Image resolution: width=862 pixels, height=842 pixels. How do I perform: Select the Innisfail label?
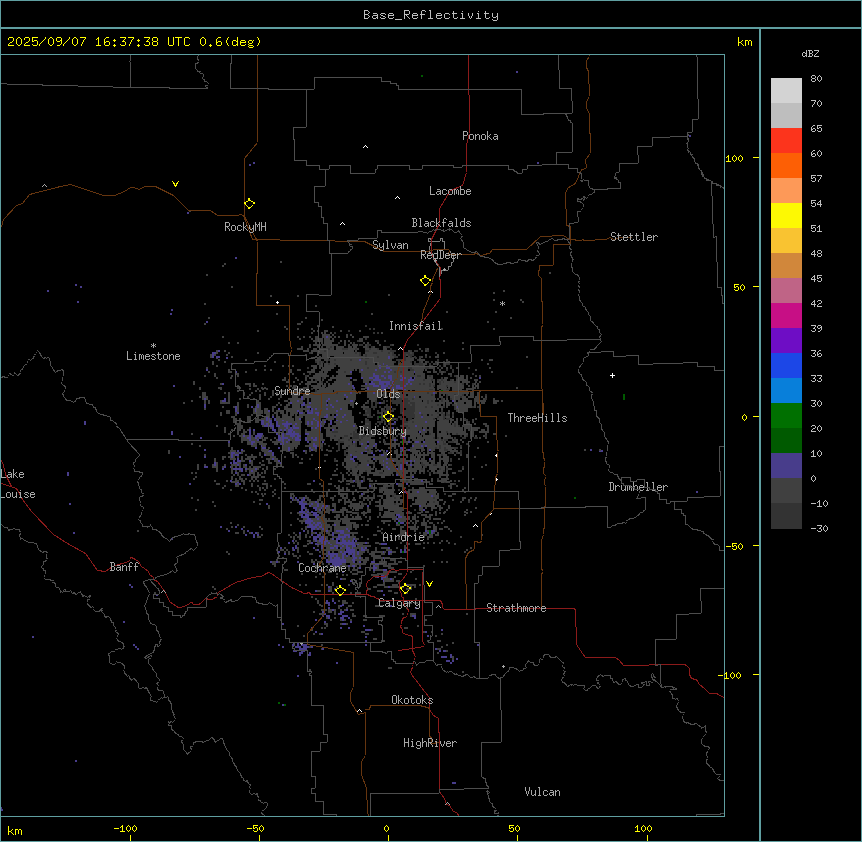(x=416, y=326)
